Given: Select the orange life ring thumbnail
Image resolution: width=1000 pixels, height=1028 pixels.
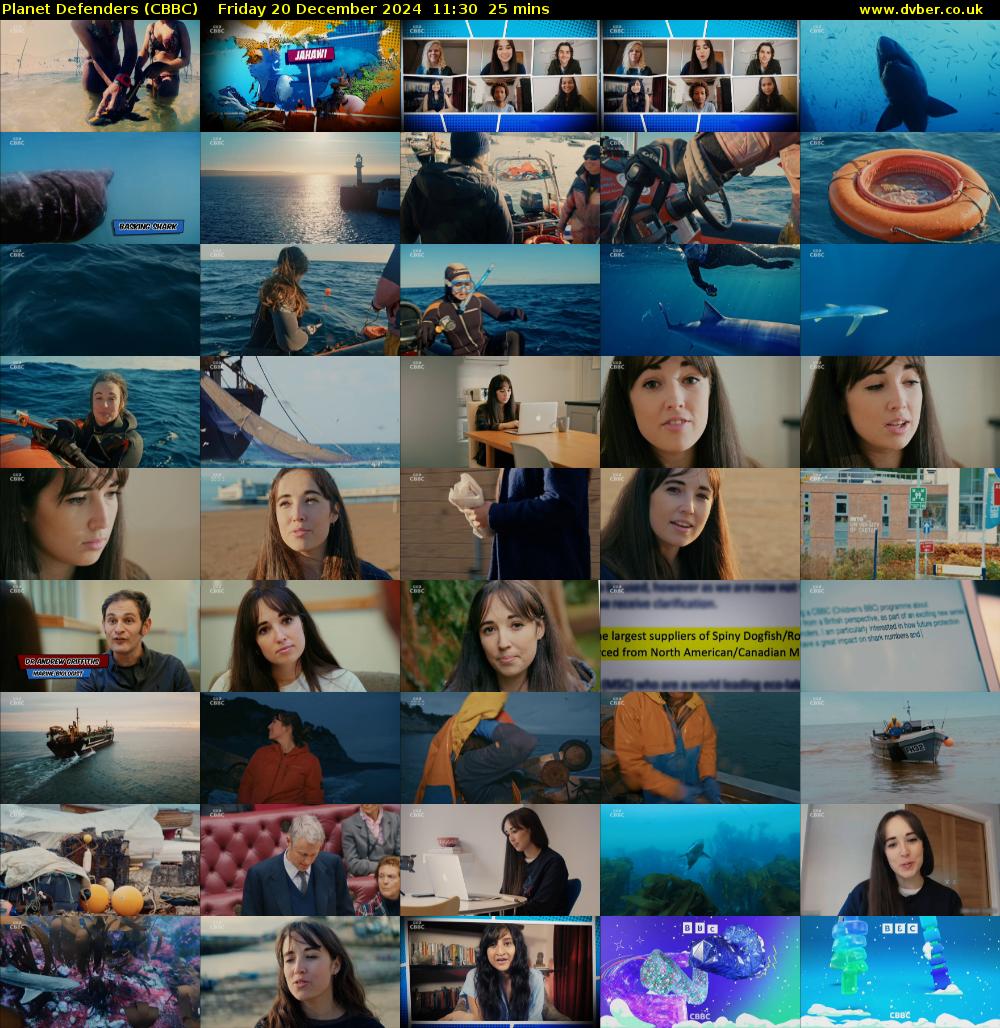Looking at the screenshot, I should click(x=900, y=188).
